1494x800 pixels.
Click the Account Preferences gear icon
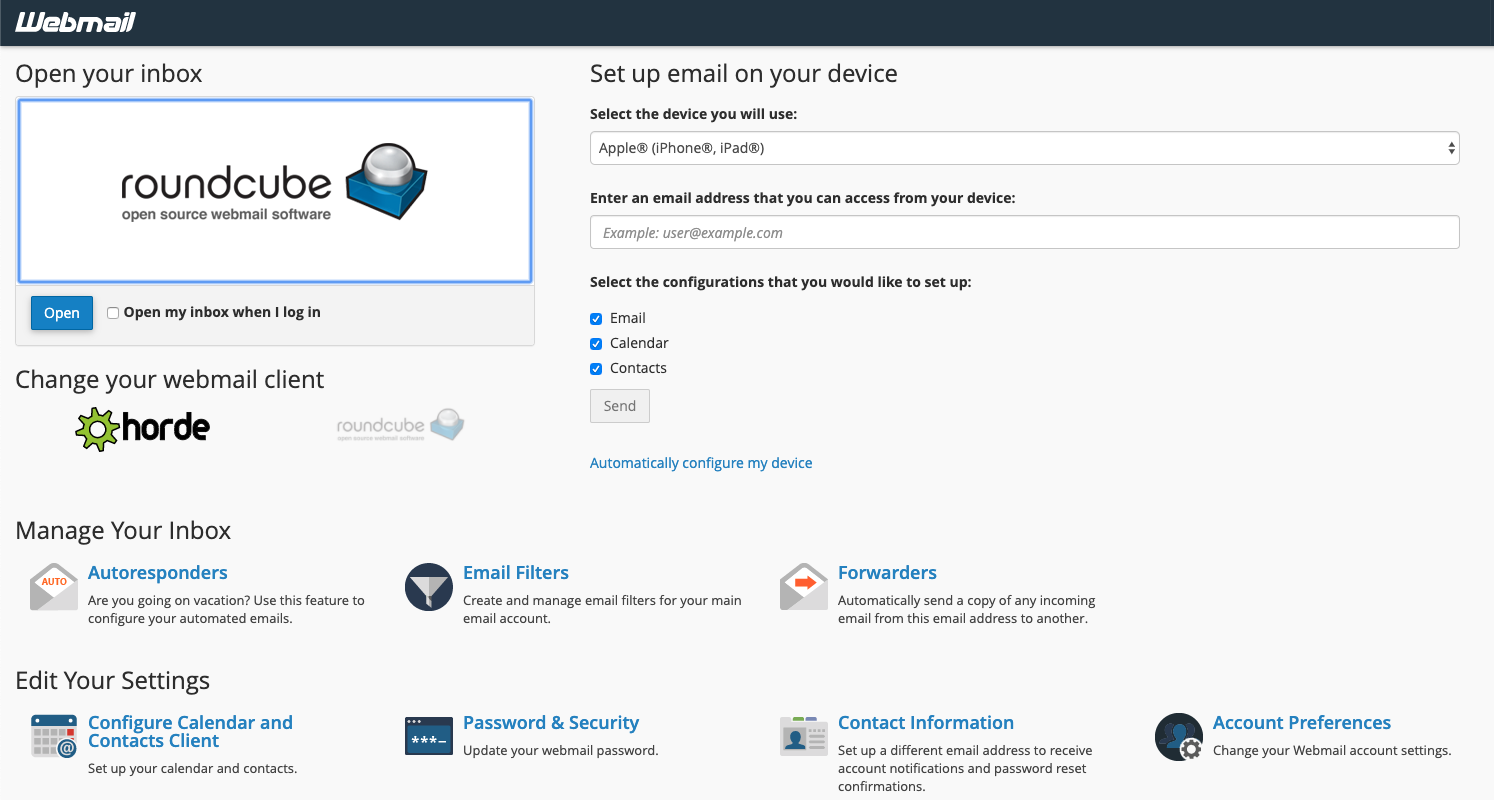pos(1179,737)
